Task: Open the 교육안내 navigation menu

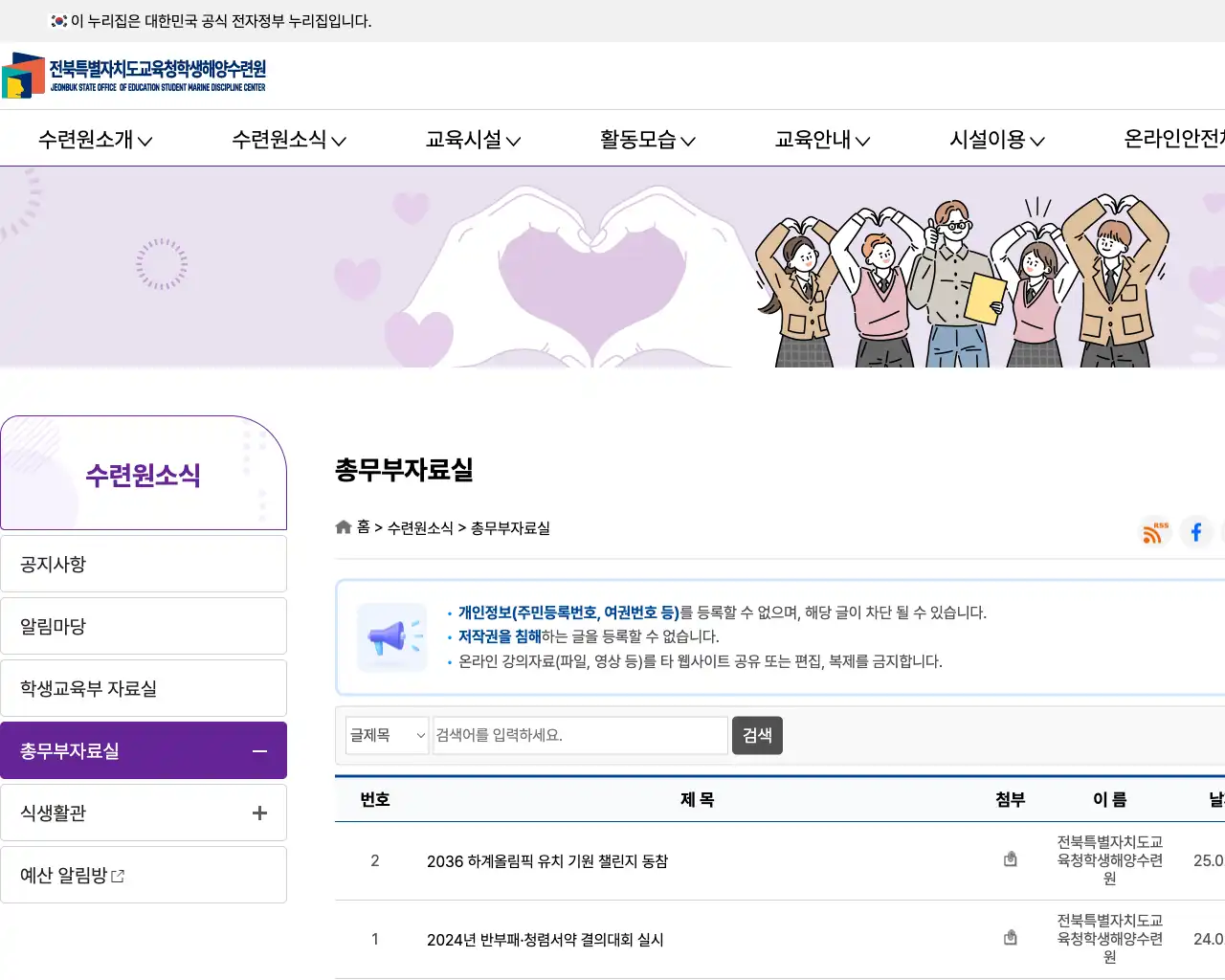Action: click(x=821, y=140)
